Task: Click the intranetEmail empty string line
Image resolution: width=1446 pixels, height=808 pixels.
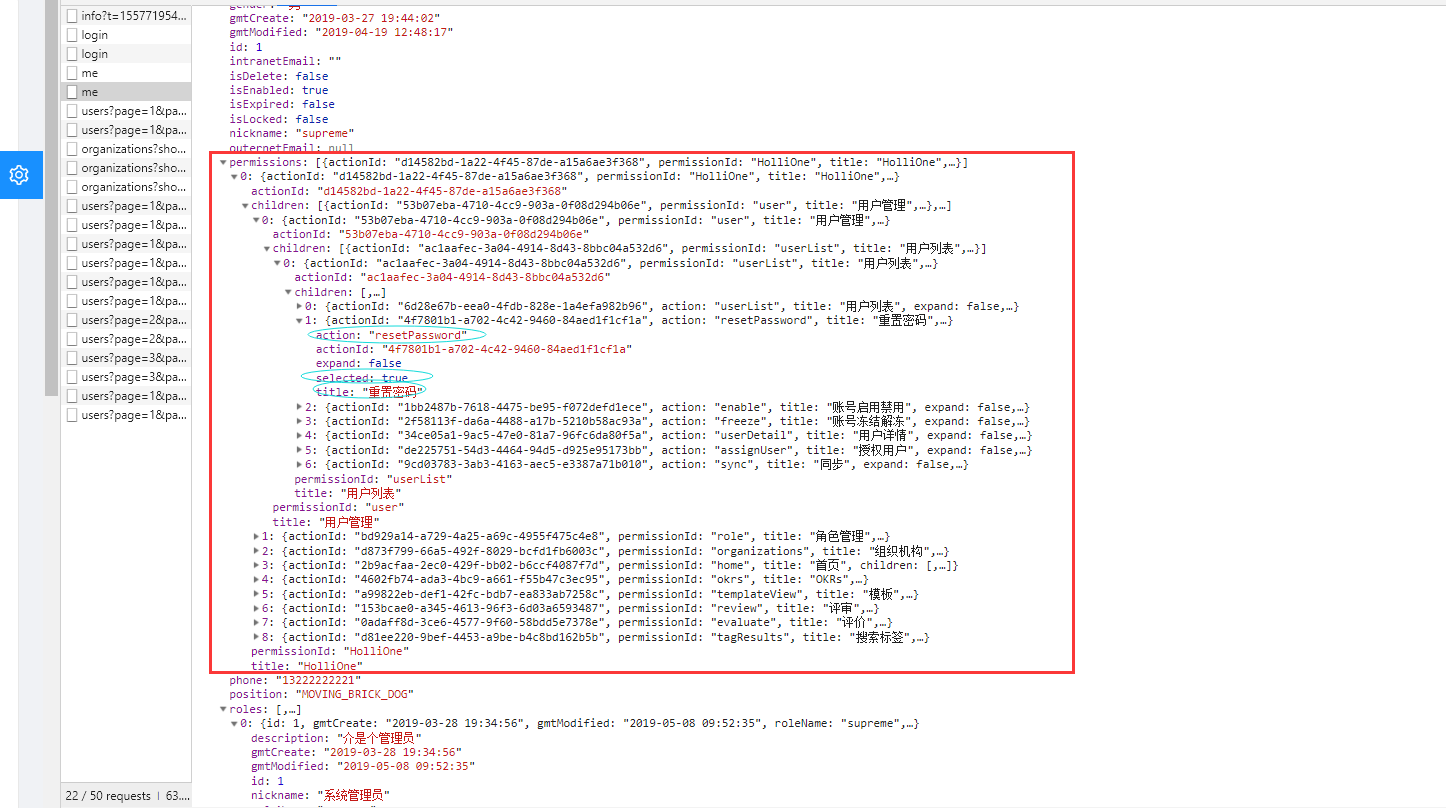Action: click(285, 61)
